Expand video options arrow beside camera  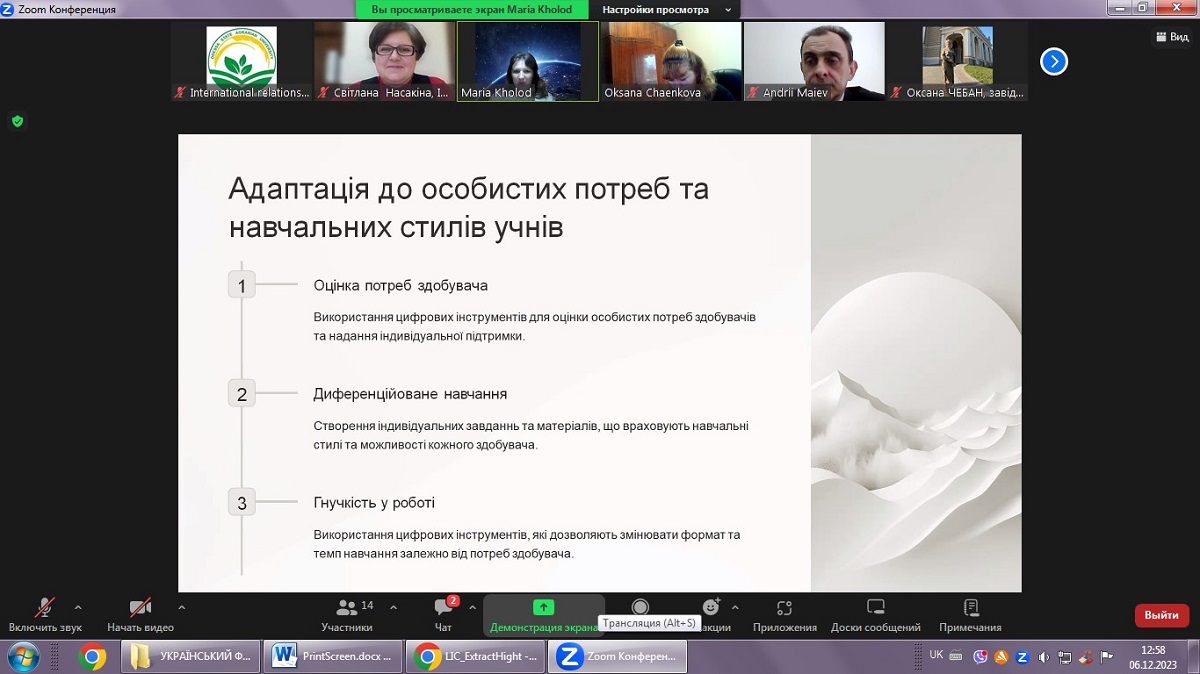pyautogui.click(x=181, y=607)
